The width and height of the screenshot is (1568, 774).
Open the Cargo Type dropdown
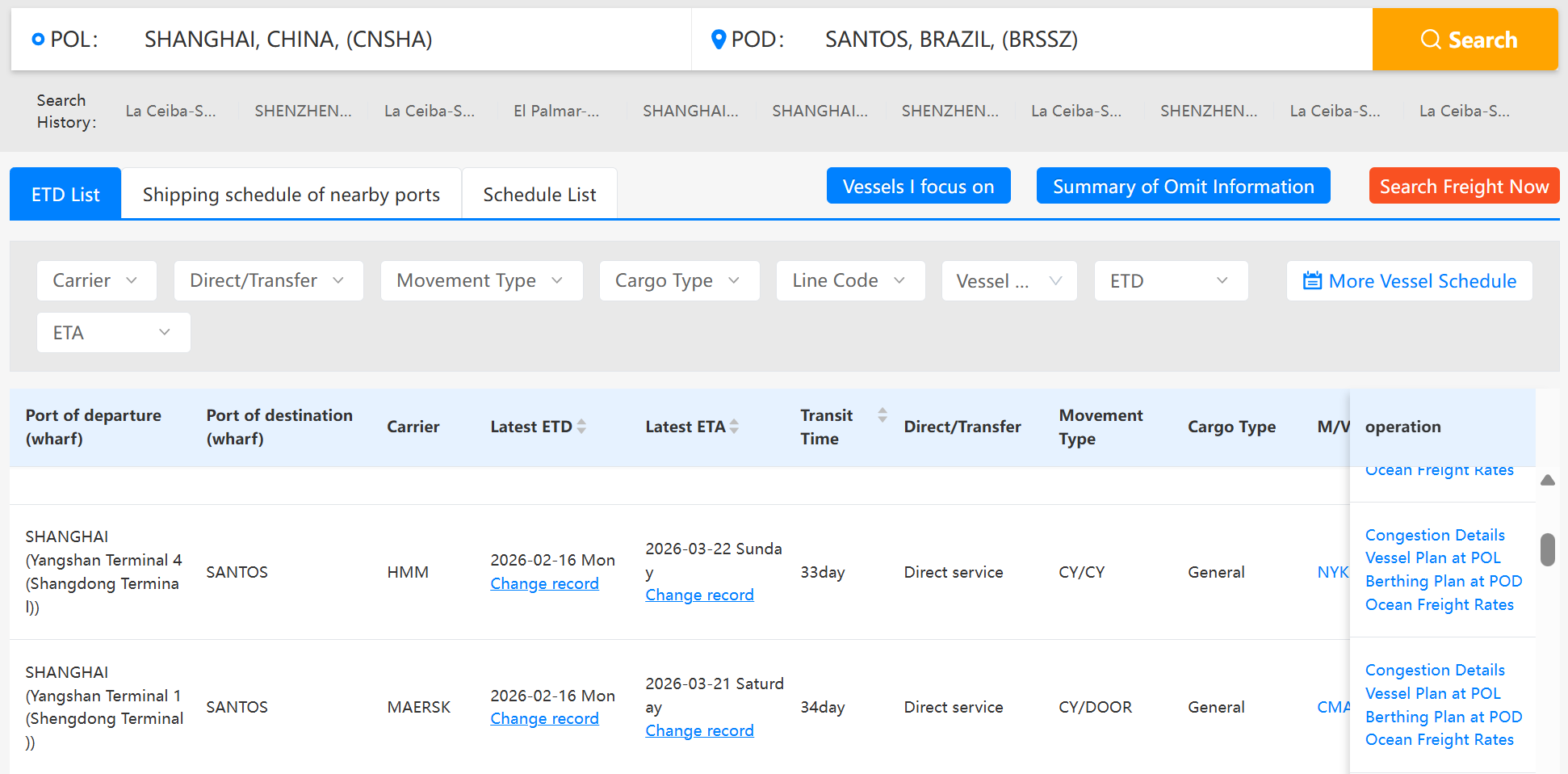click(x=678, y=281)
